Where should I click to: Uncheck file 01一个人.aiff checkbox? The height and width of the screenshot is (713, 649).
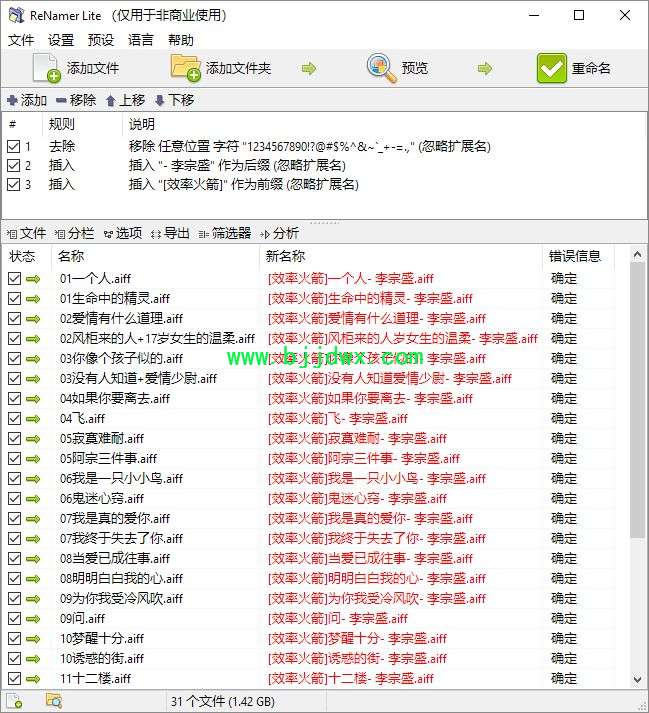15,279
